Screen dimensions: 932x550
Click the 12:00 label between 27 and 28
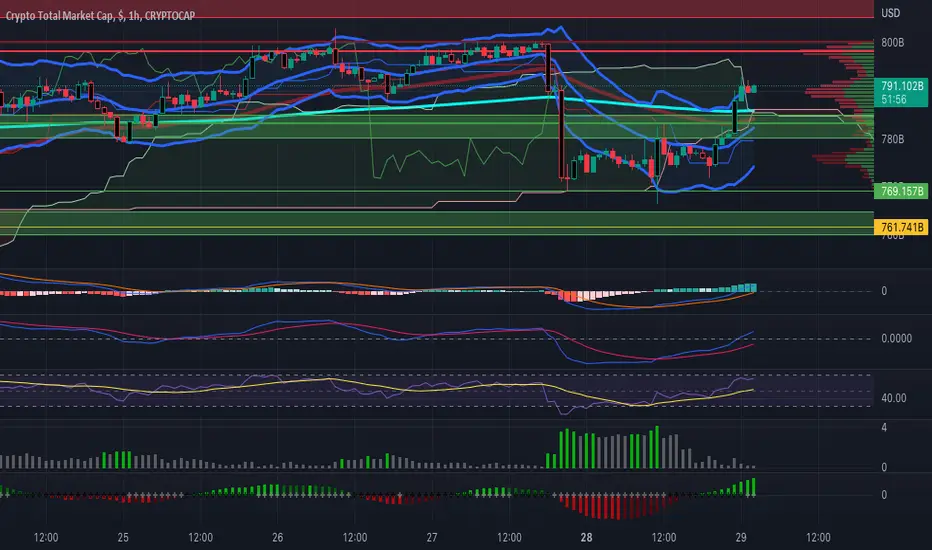click(509, 538)
